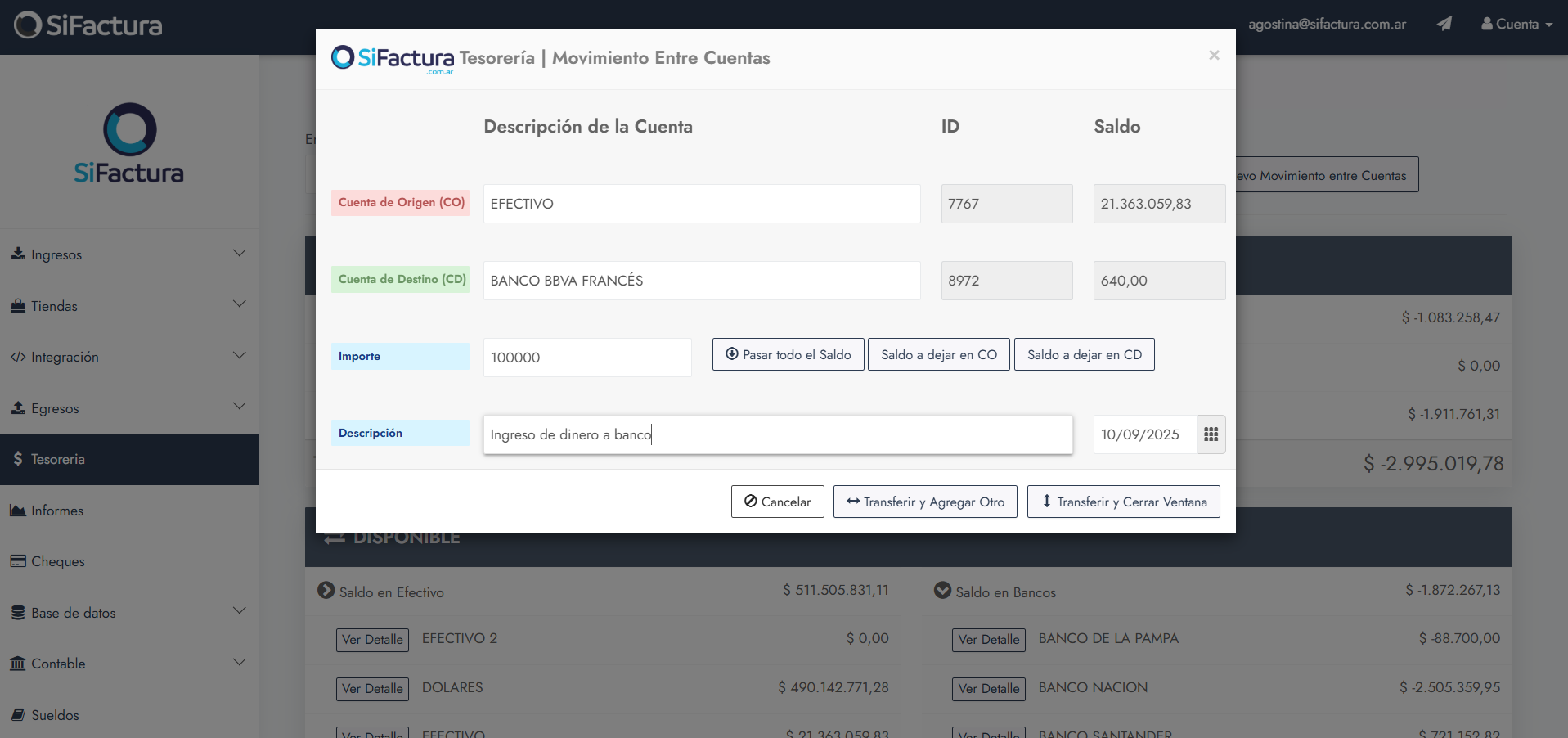The width and height of the screenshot is (1568, 738).
Task: Cancel the account transfer
Action: [777, 502]
